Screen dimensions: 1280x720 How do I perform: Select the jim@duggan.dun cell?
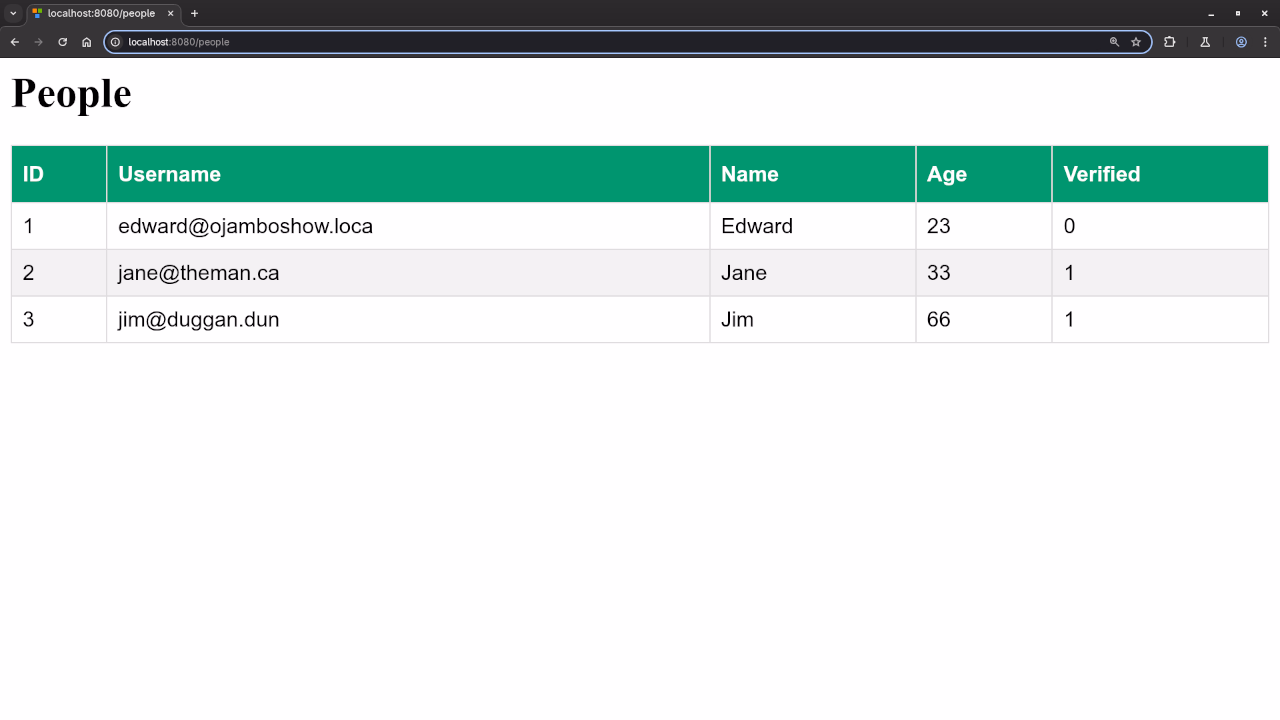click(408, 320)
